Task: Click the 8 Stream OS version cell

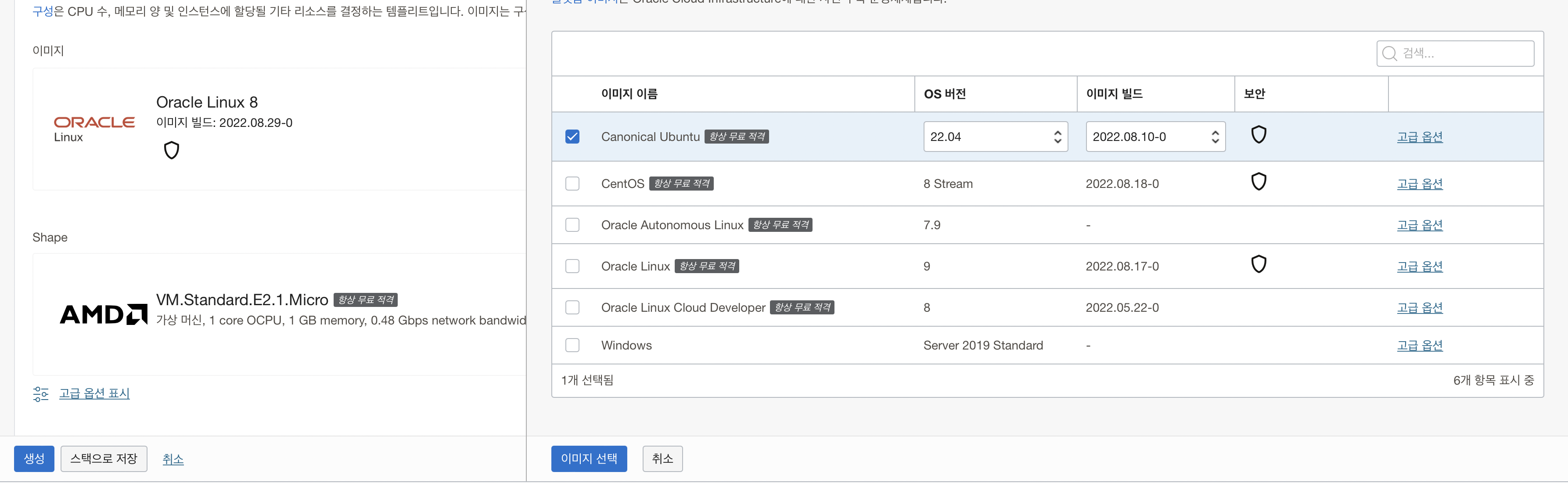Action: [948, 184]
